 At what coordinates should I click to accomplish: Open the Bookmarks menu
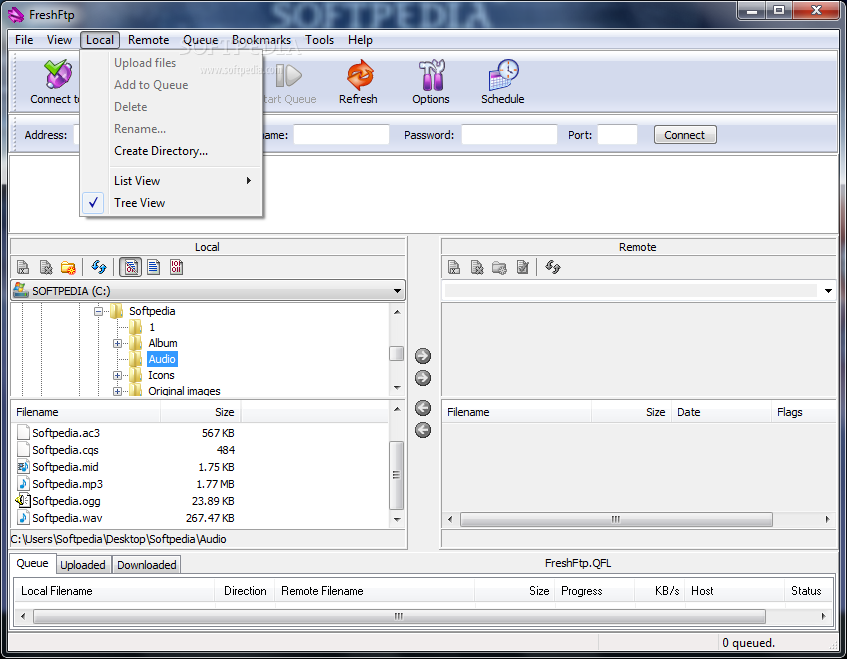tap(261, 40)
